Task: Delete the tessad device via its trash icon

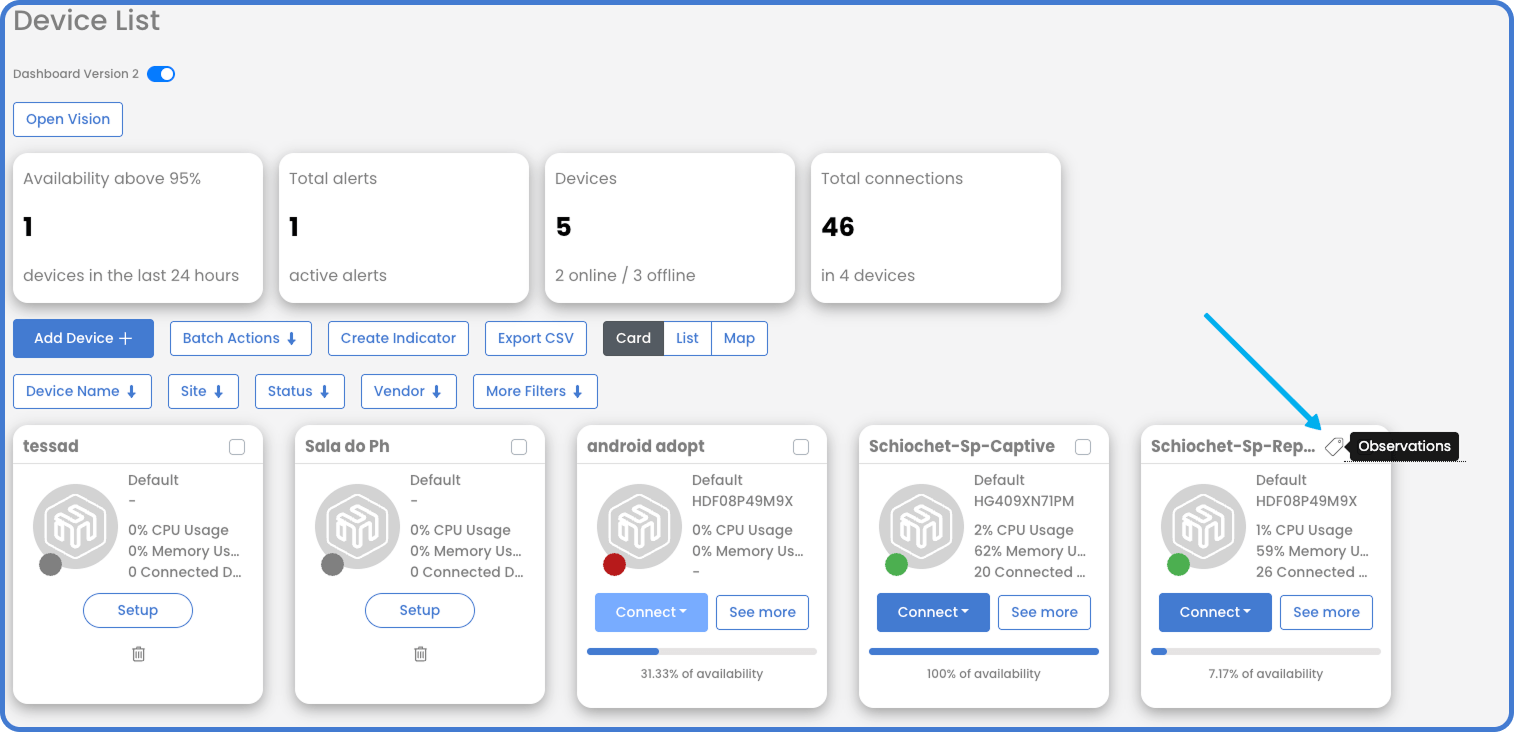Action: tap(137, 653)
